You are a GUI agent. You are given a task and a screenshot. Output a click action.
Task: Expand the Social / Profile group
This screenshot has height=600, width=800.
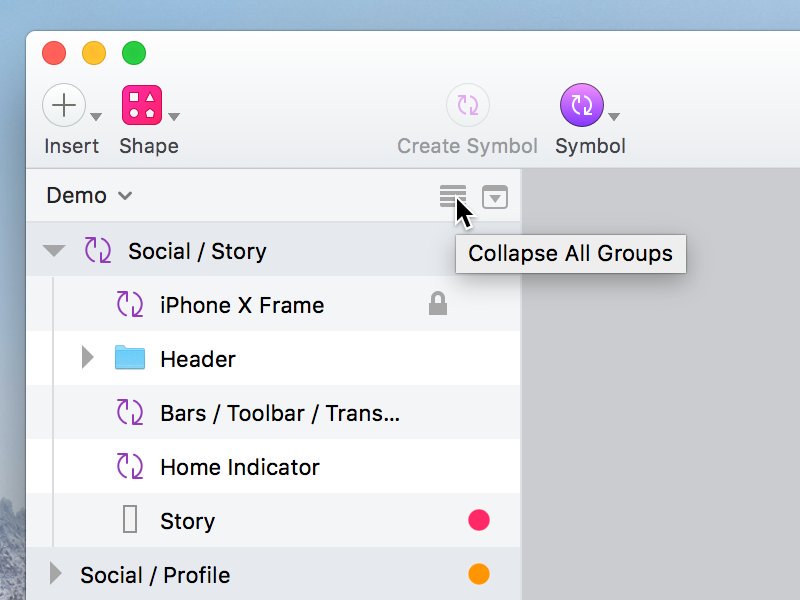tap(56, 574)
